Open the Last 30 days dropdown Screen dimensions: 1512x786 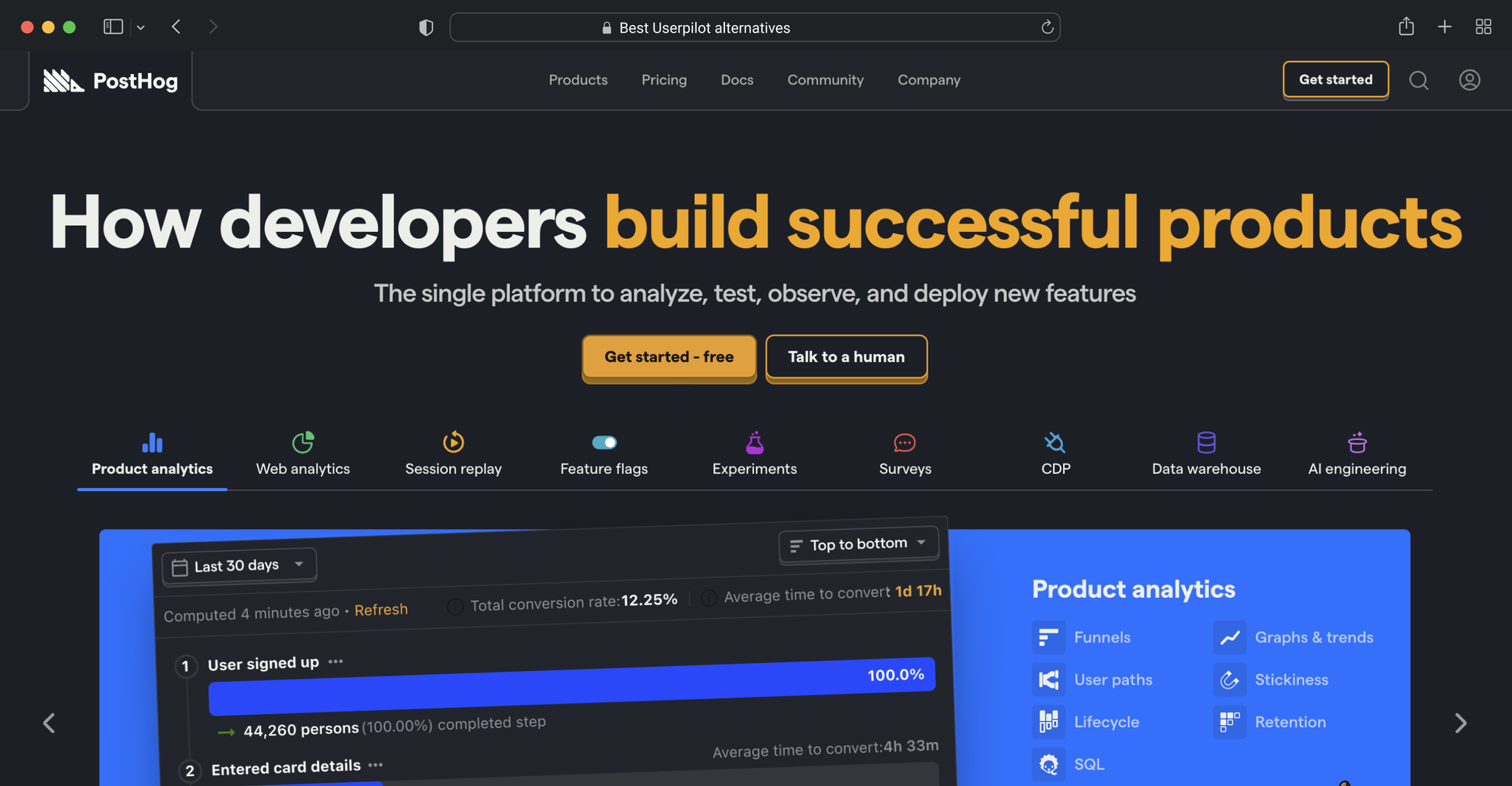[x=238, y=565]
